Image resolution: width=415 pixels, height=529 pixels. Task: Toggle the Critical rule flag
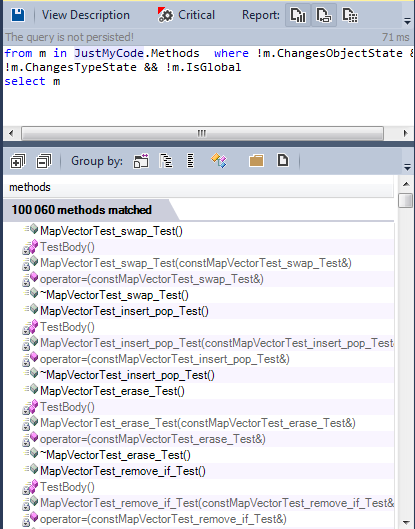[x=186, y=15]
